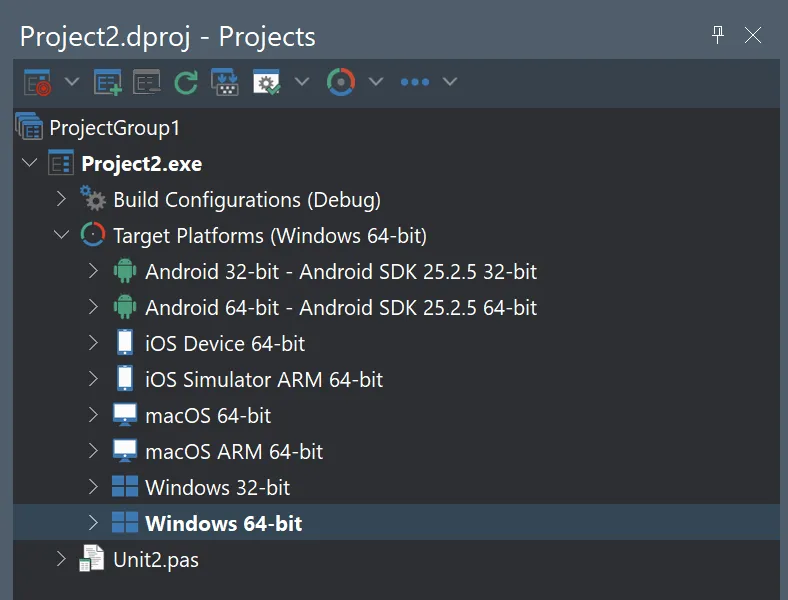Select Project2.exe in the tree
The height and width of the screenshot is (600, 788).
pyautogui.click(x=142, y=164)
